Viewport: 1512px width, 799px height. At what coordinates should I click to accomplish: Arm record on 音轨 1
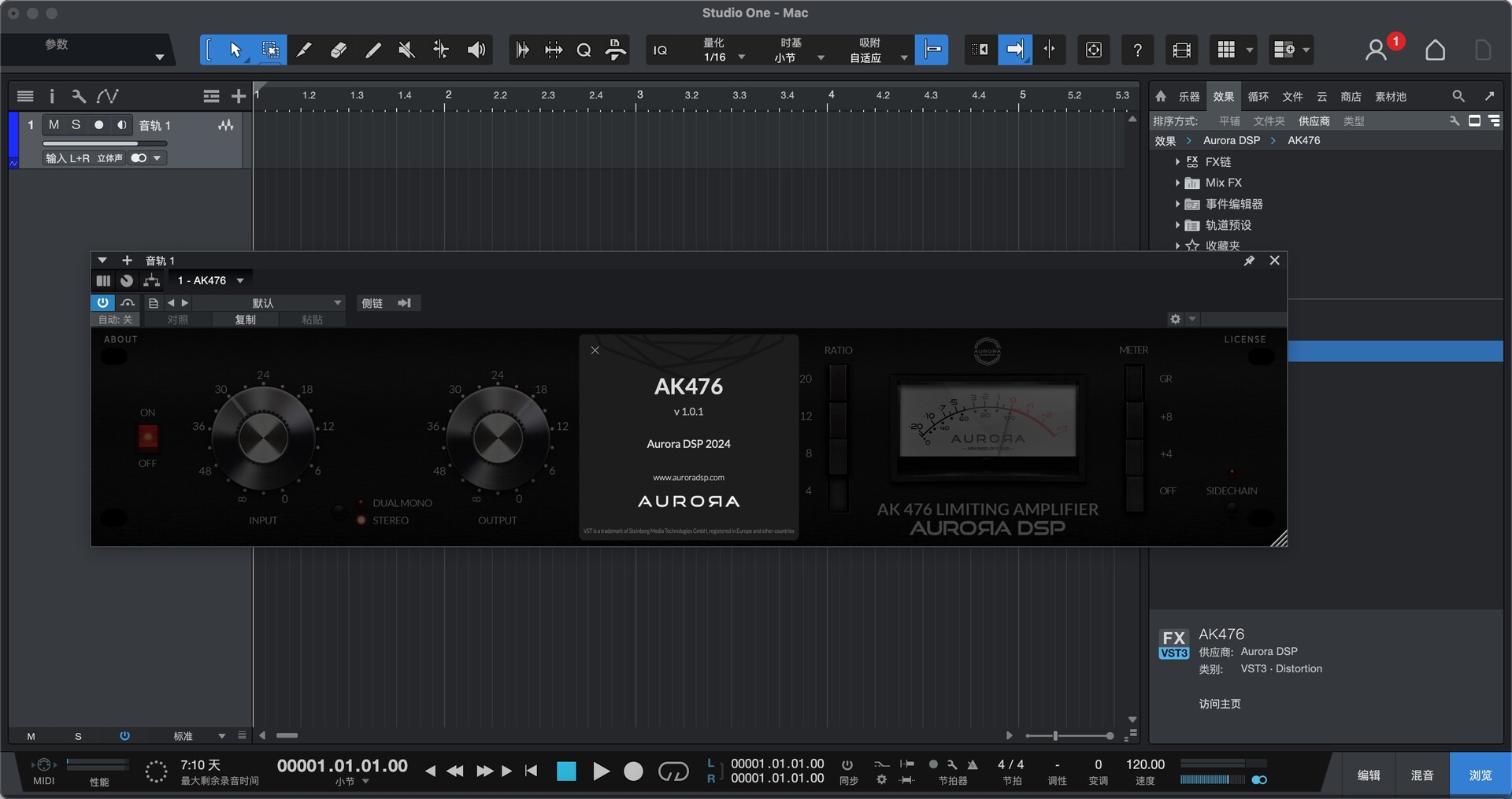coord(98,124)
